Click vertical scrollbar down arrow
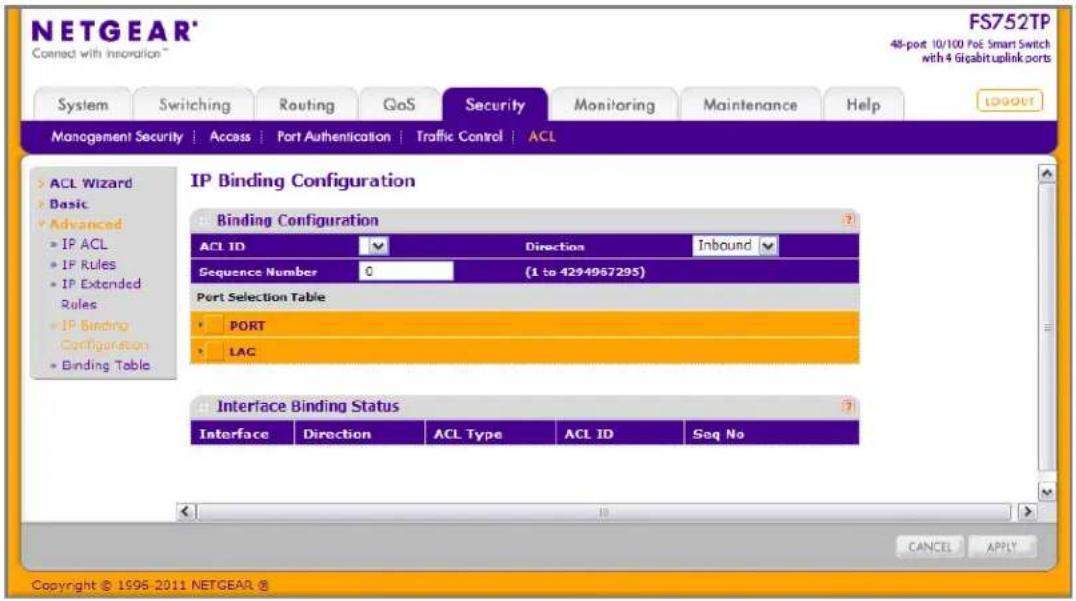The height and width of the screenshot is (601, 1076). pyautogui.click(x=1046, y=491)
